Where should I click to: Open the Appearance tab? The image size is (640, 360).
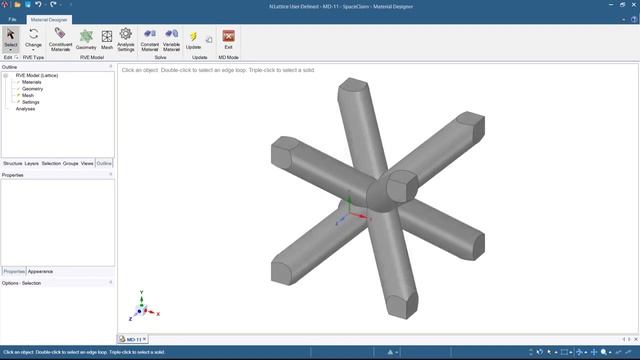click(x=40, y=271)
